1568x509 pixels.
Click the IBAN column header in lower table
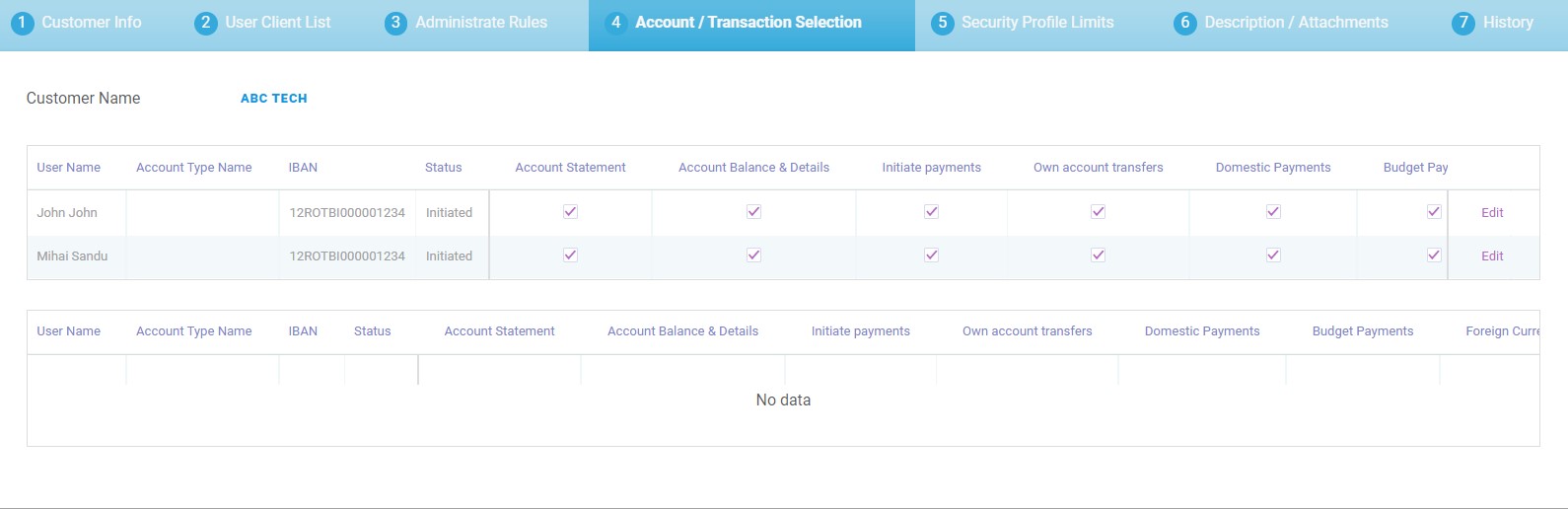(x=303, y=331)
